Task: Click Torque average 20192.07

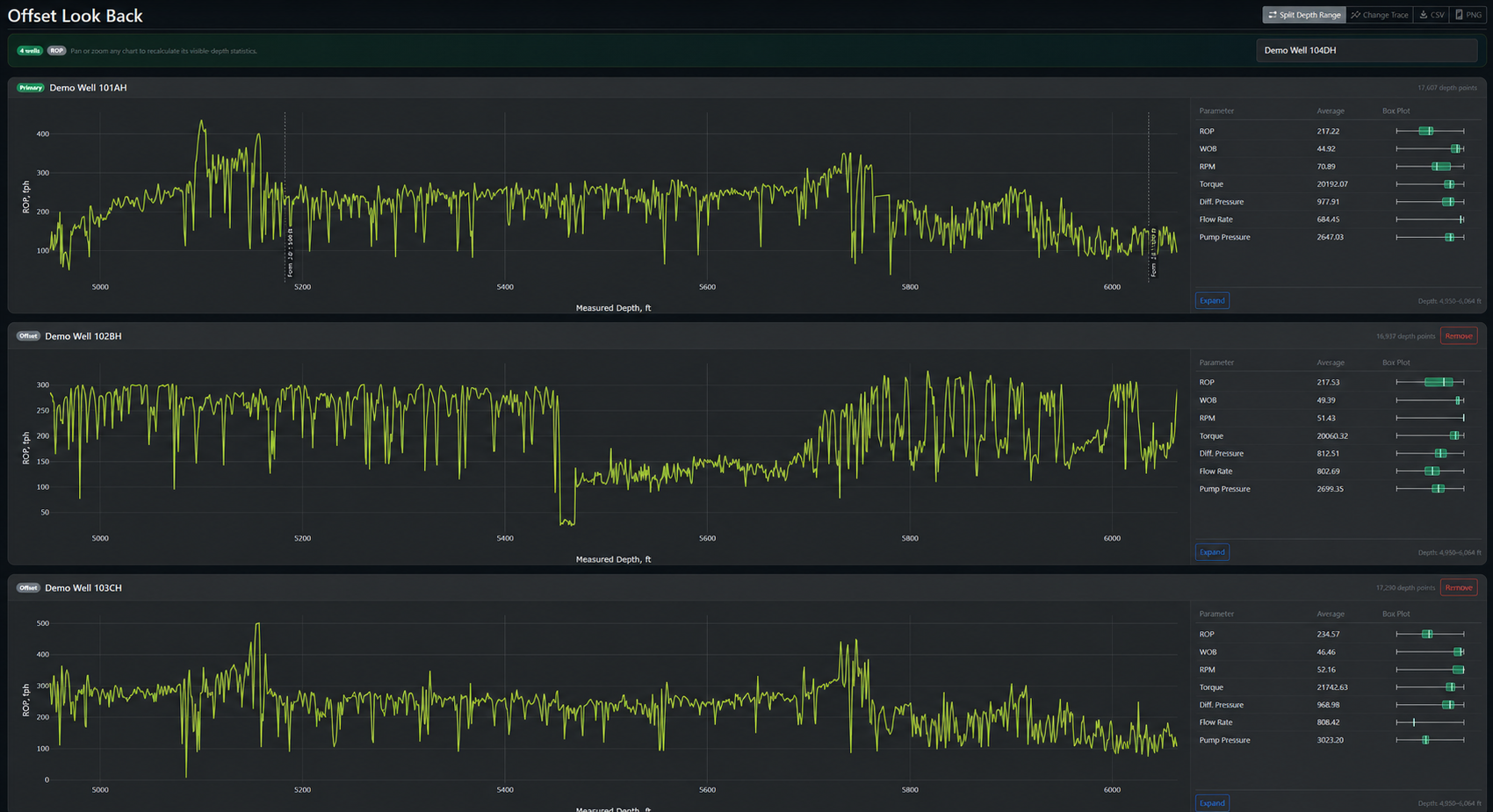Action: tap(1332, 183)
